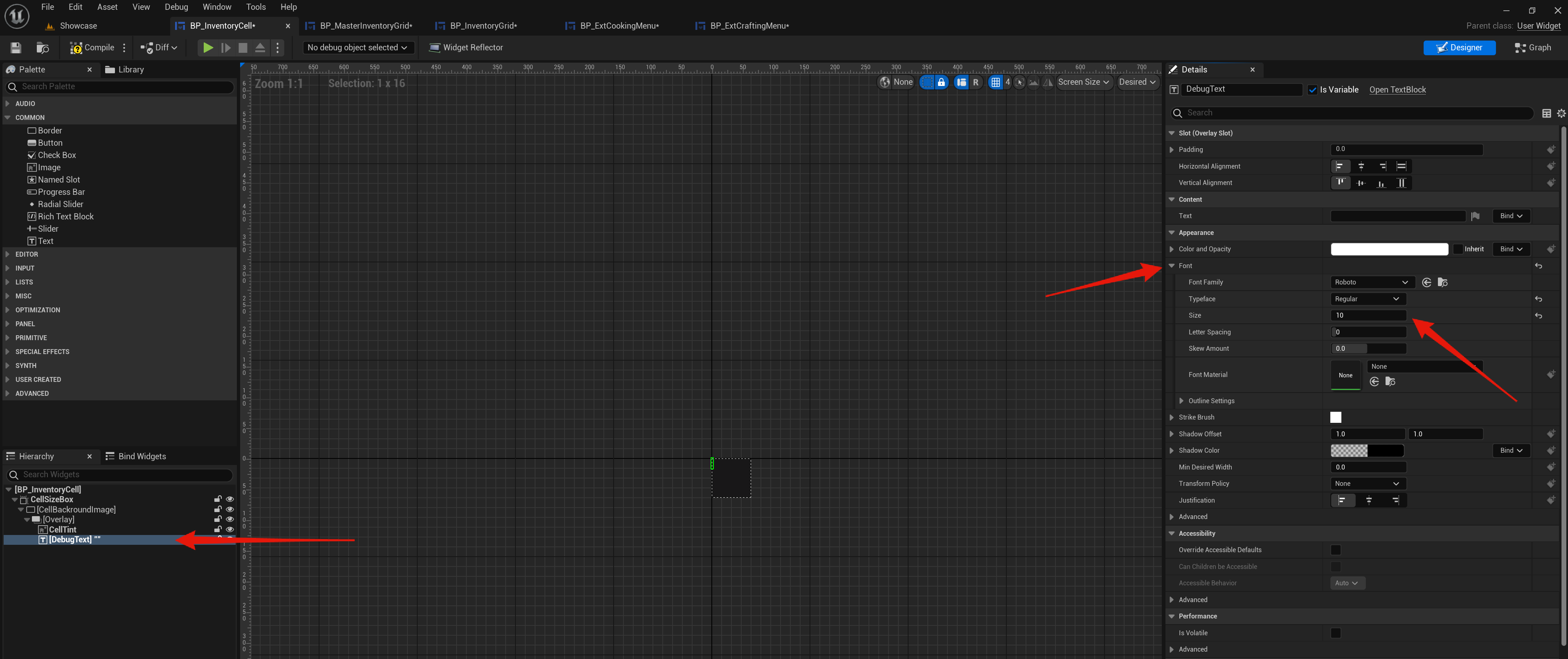Click the text localization flag icon

tap(1475, 216)
